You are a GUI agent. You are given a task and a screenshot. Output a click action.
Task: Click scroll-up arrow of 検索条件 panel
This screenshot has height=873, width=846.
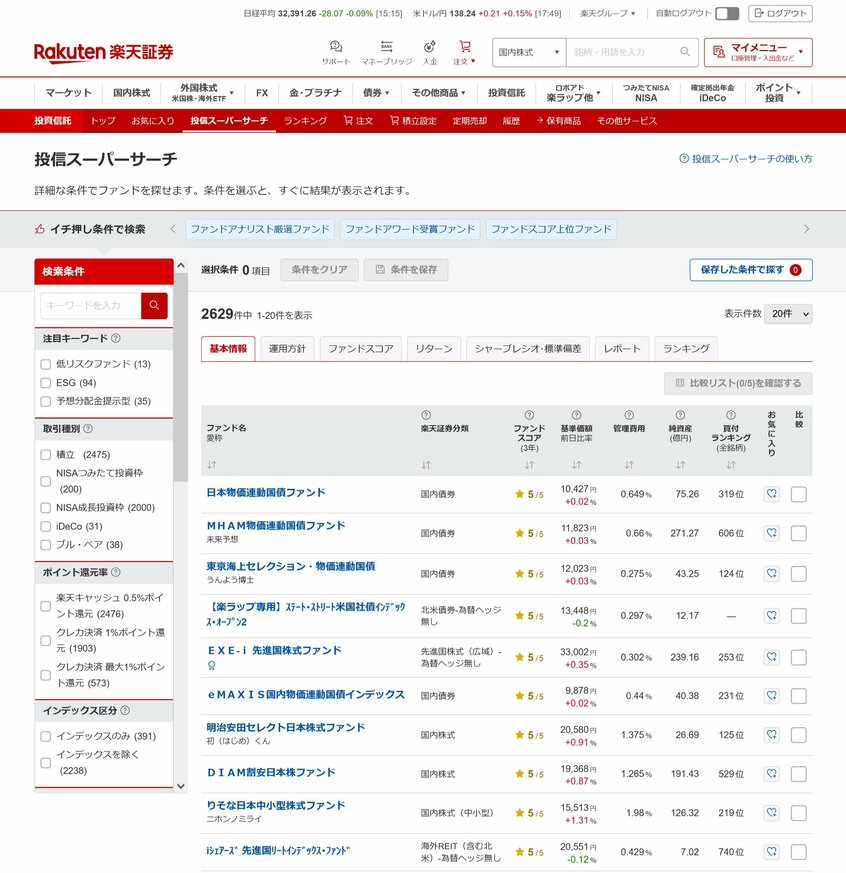(x=181, y=266)
